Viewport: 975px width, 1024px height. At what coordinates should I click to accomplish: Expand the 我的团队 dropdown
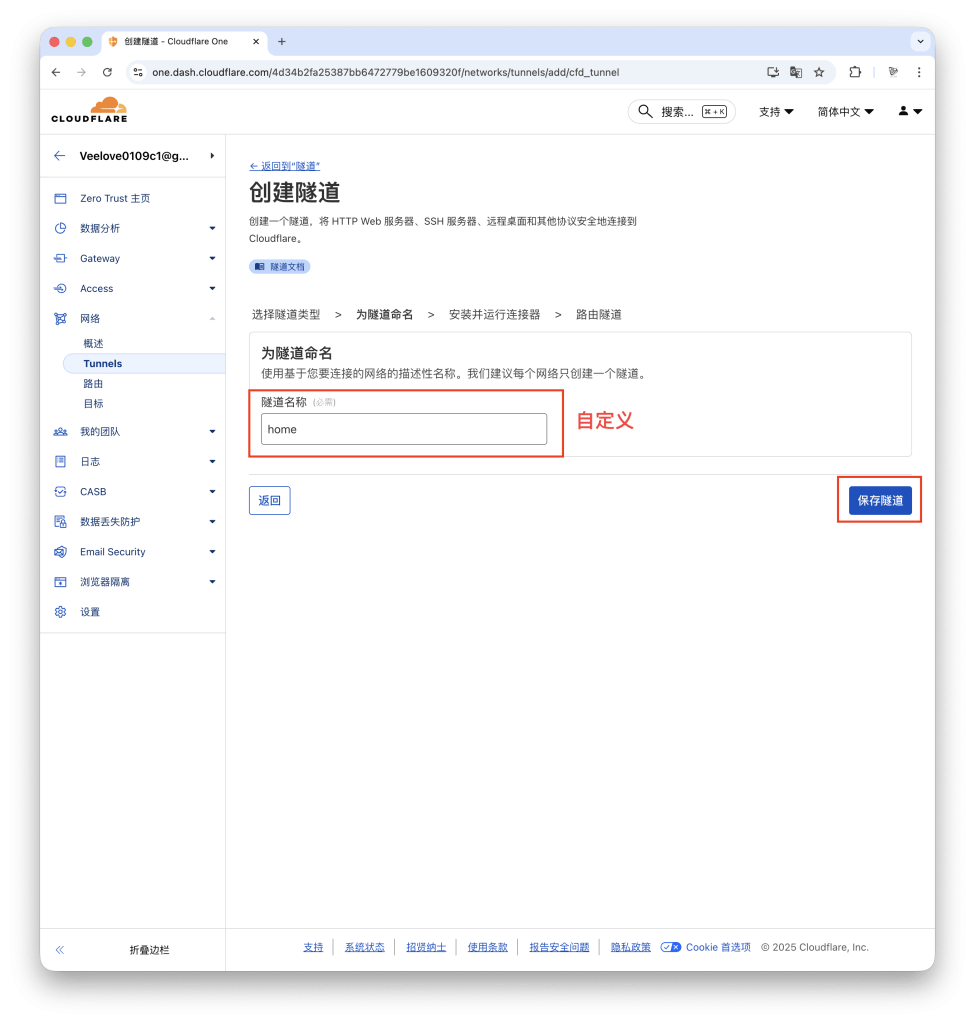(211, 431)
